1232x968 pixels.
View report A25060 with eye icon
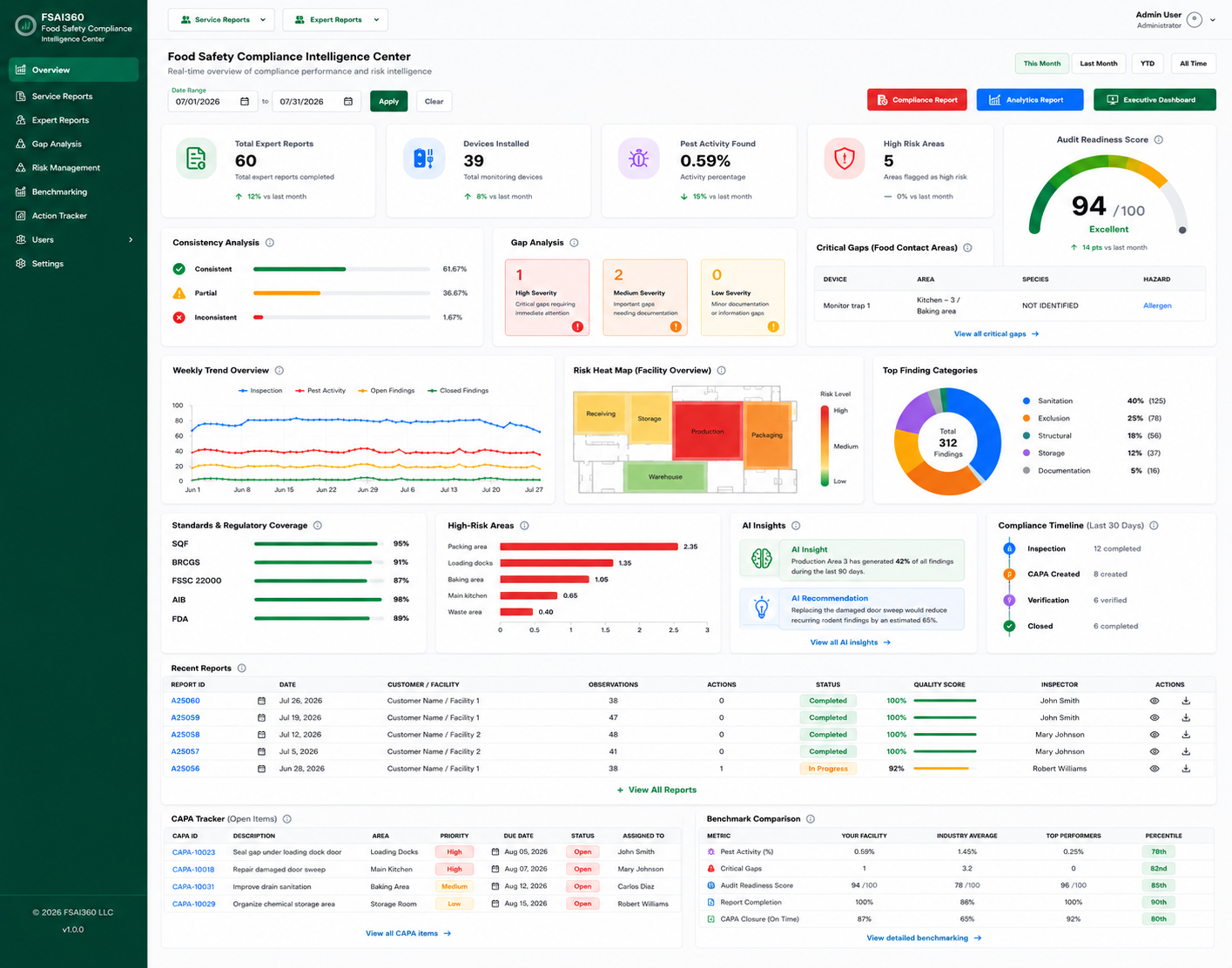click(x=1155, y=701)
